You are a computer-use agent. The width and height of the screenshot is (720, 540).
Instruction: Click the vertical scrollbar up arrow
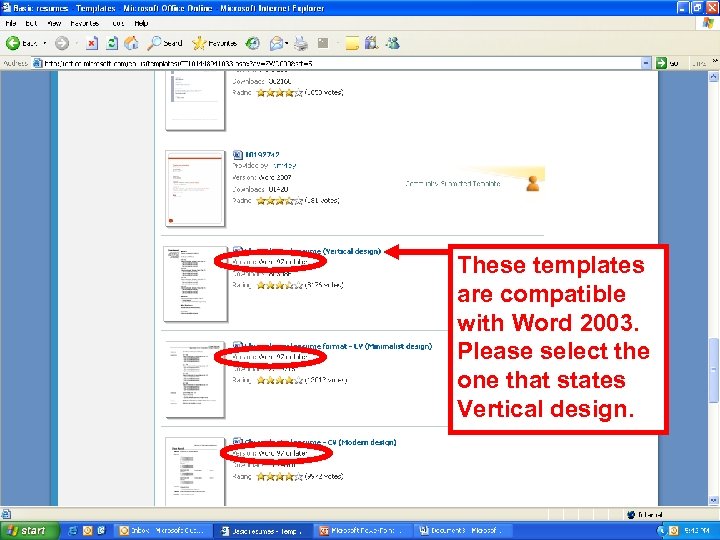coord(714,77)
